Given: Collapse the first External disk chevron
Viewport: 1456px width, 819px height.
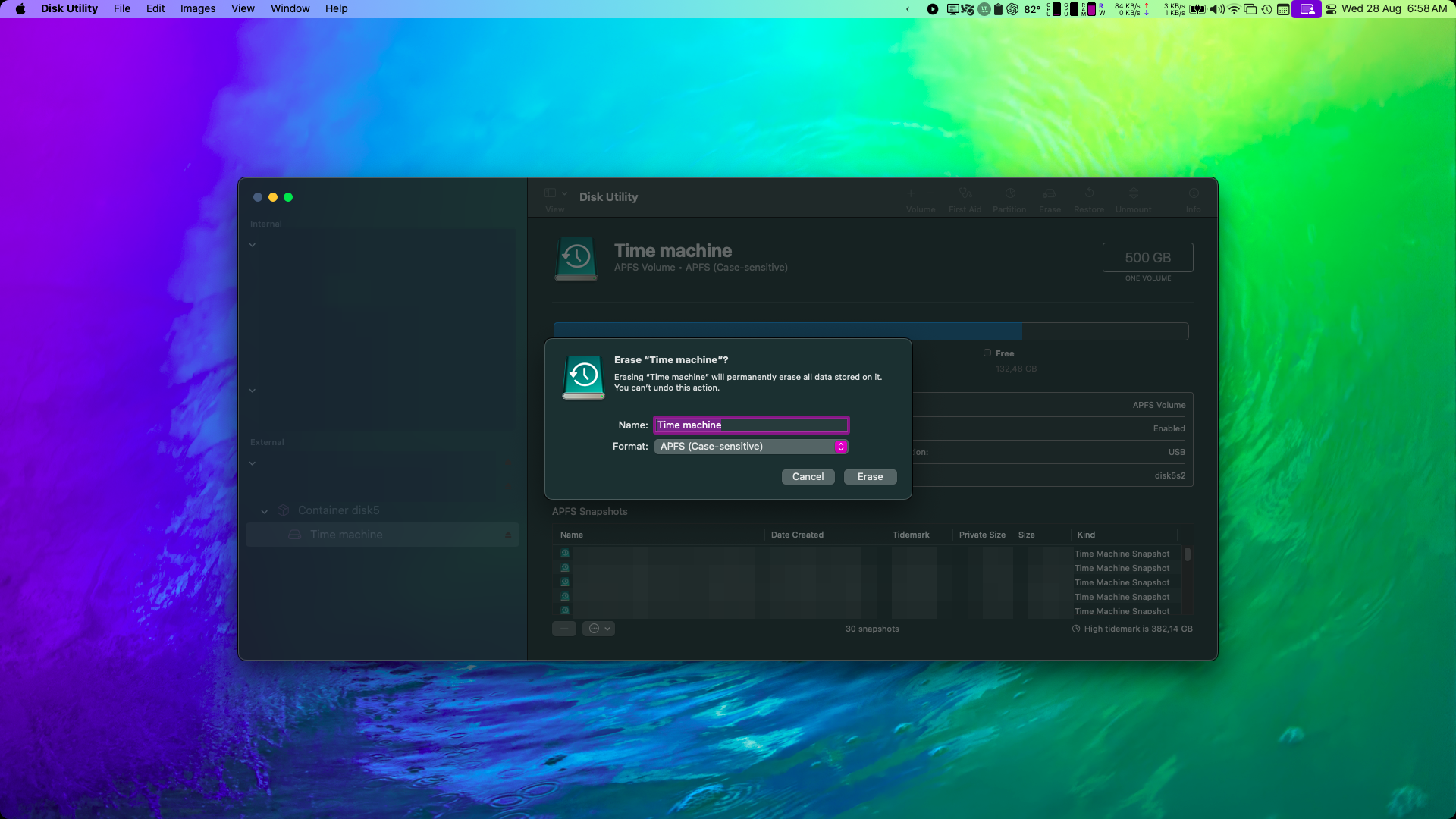Looking at the screenshot, I should click(253, 463).
